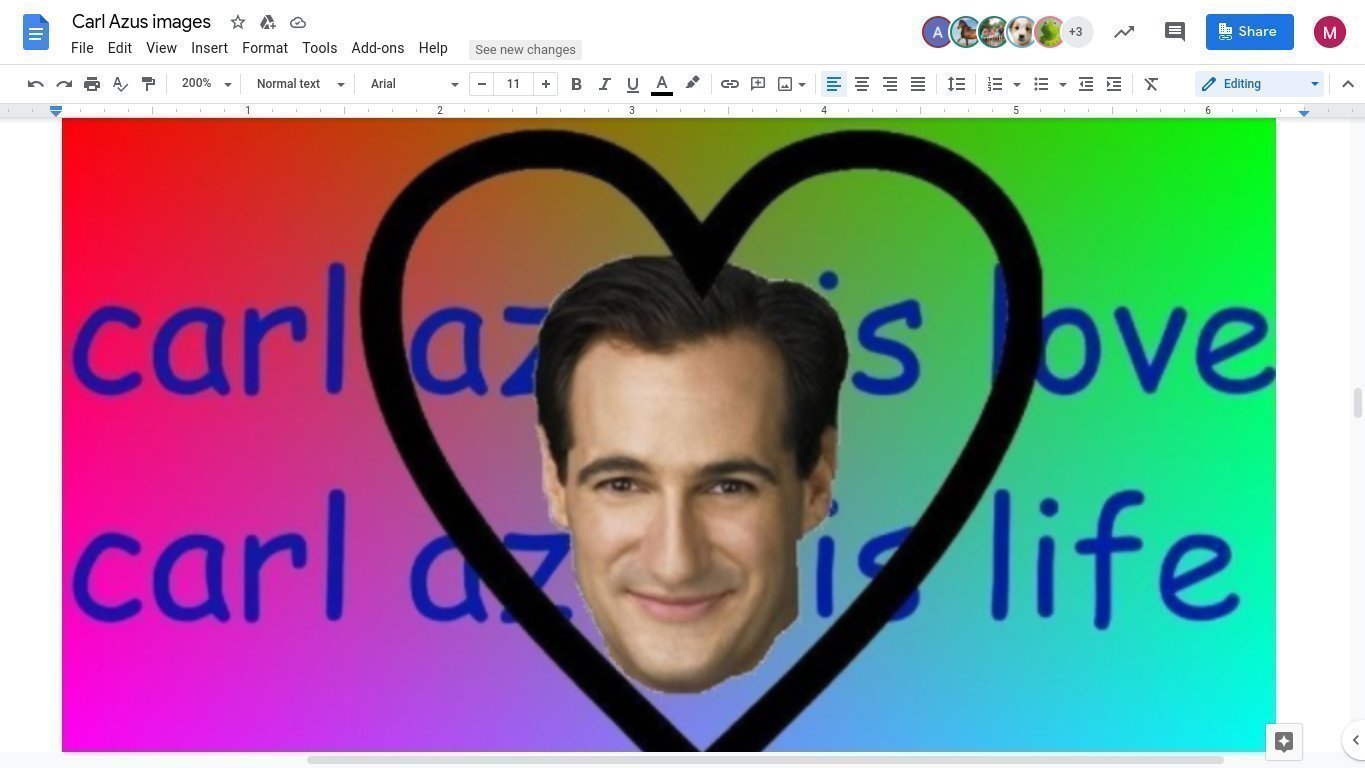The height and width of the screenshot is (768, 1365).
Task: Open the File menu
Action: 82,48
